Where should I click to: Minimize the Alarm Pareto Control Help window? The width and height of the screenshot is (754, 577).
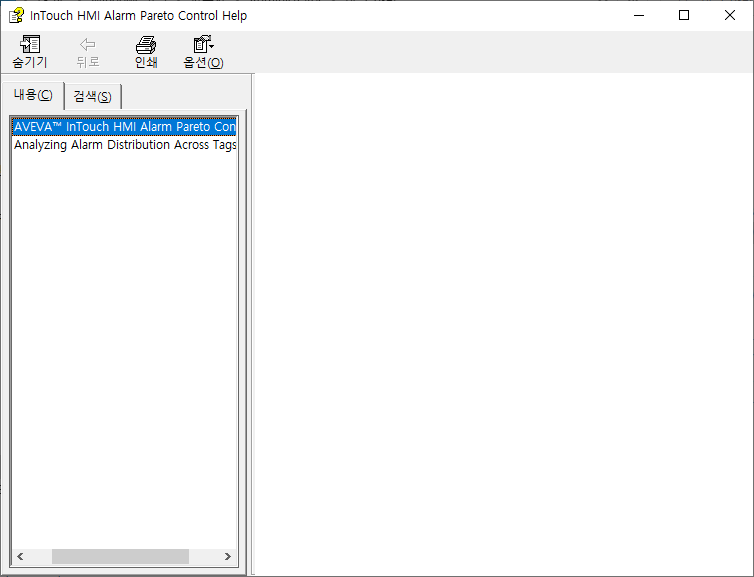639,15
